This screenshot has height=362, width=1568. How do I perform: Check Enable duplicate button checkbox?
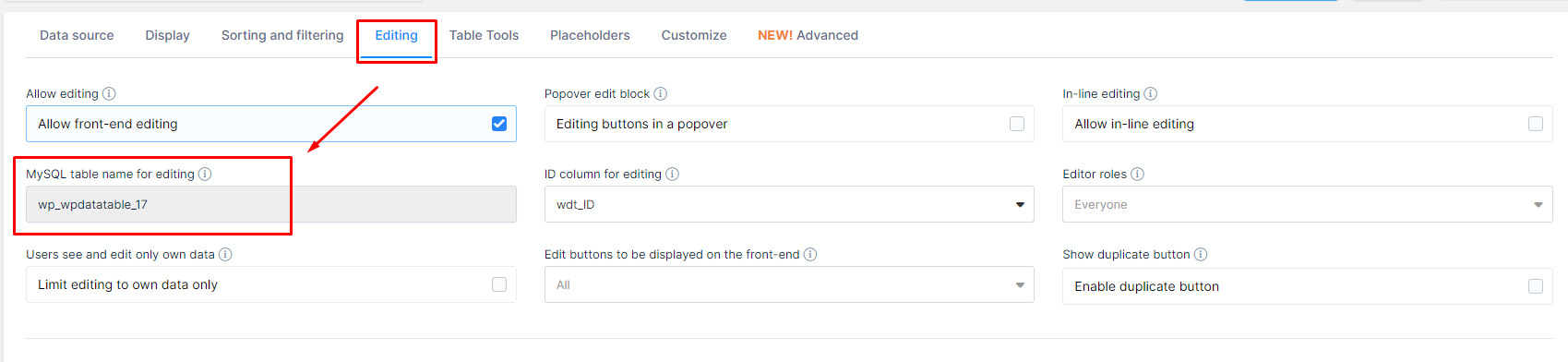tap(1536, 286)
